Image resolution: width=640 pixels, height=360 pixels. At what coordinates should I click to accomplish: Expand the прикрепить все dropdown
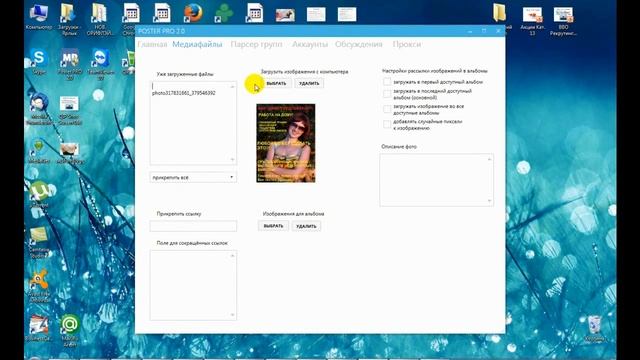193,177
